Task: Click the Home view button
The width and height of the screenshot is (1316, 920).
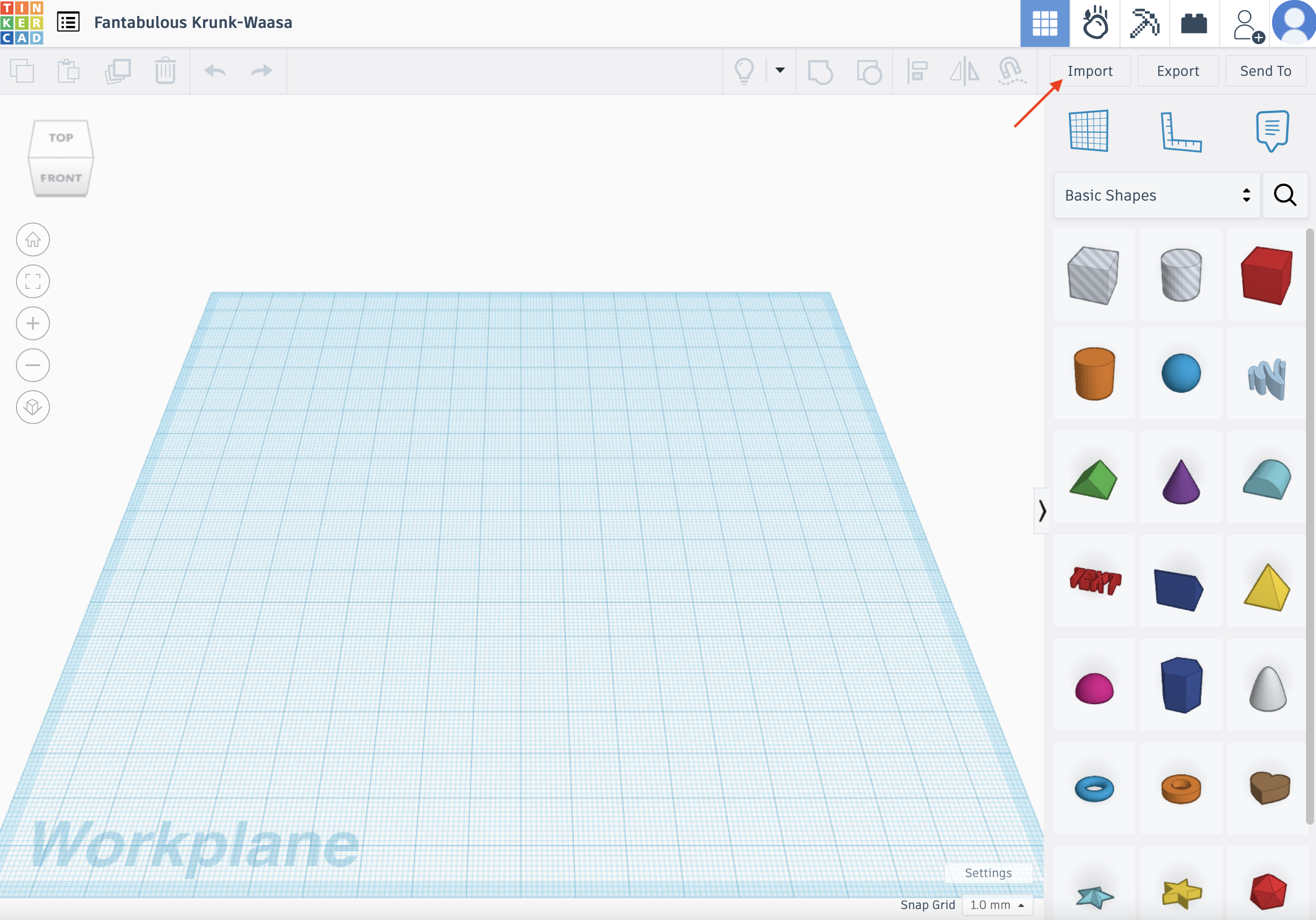Action: coord(32,239)
